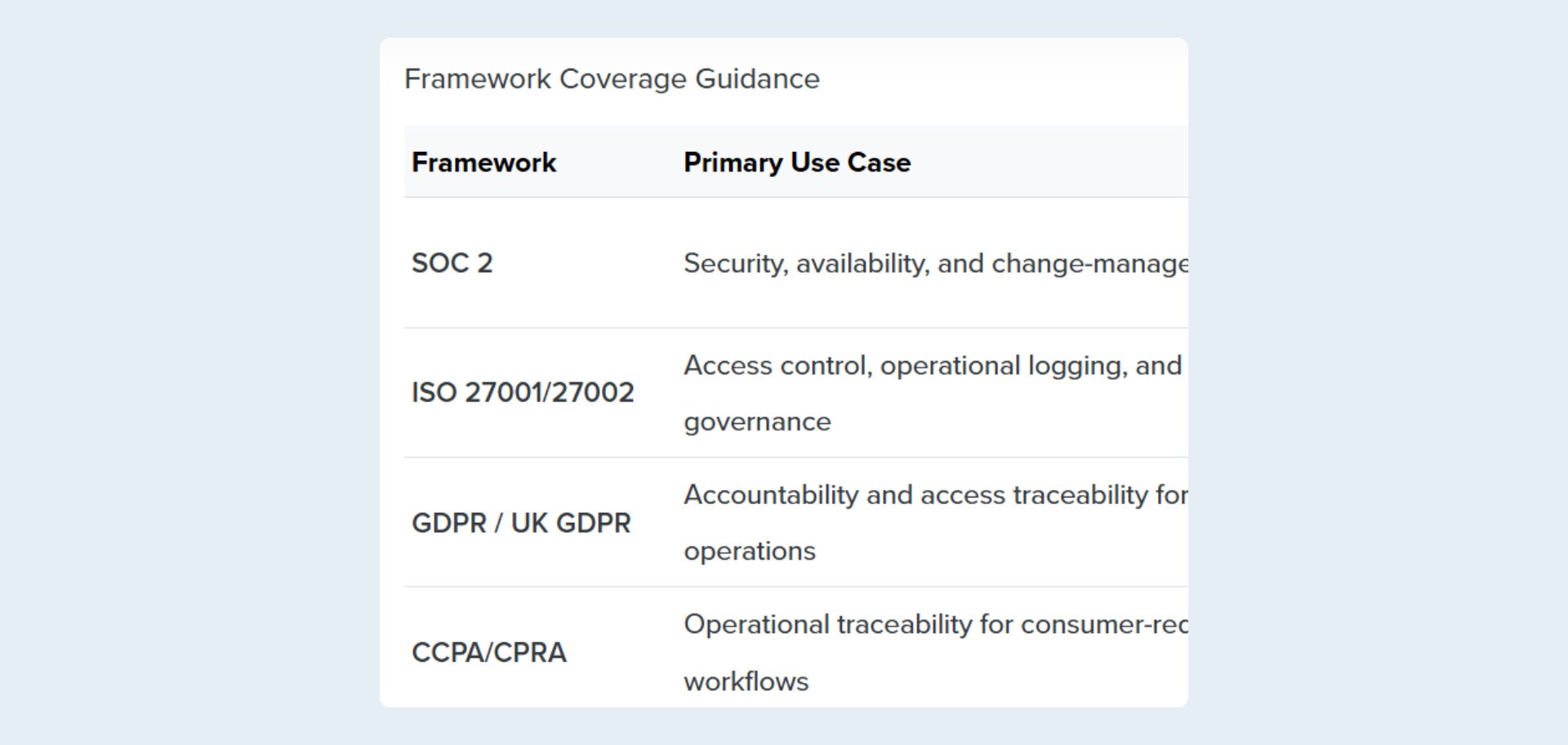Click the ISO 27001/27002 framework label
Image resolution: width=1568 pixels, height=745 pixels.
coord(523,392)
